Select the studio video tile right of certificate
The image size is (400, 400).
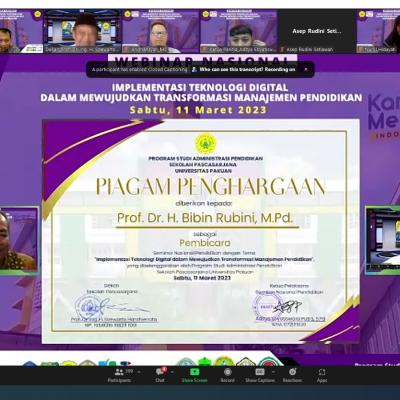[383, 240]
